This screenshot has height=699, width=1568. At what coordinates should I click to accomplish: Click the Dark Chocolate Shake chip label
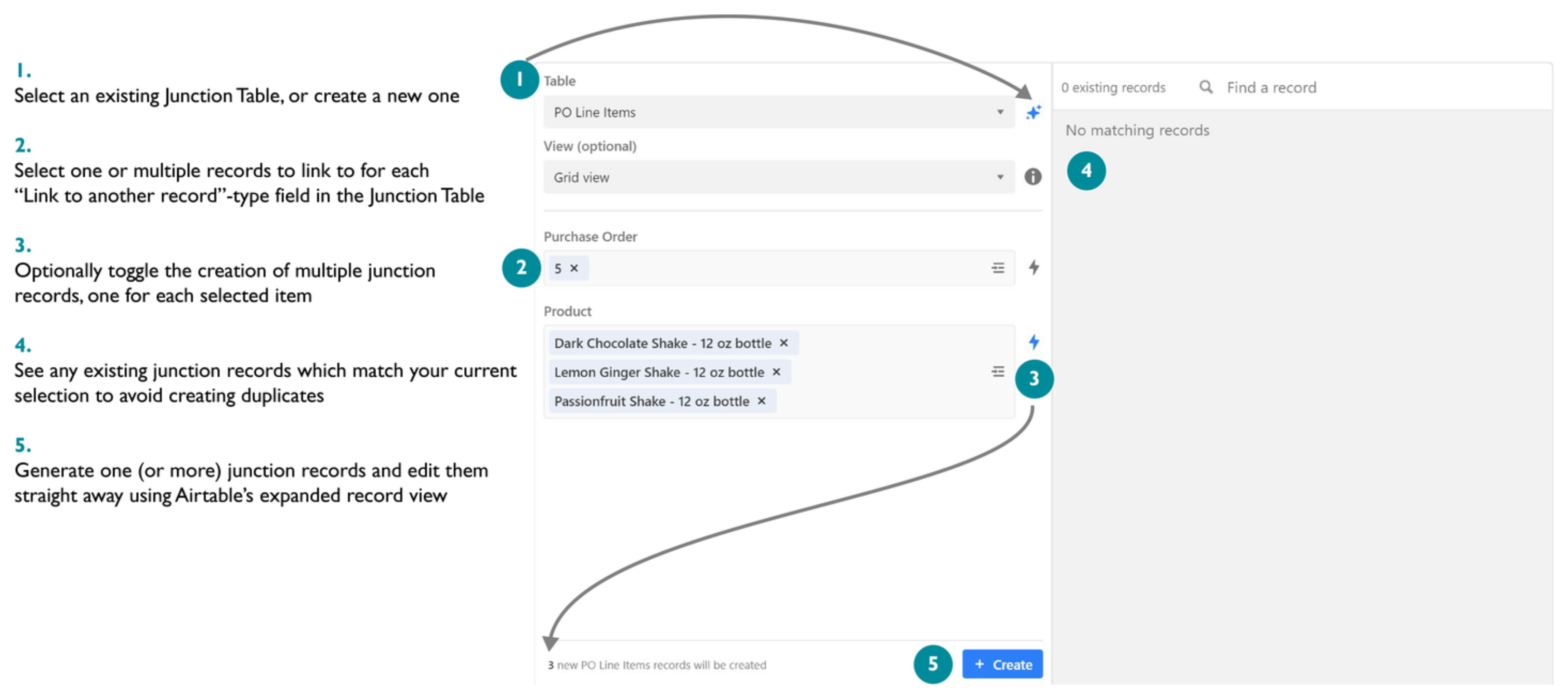(x=662, y=343)
